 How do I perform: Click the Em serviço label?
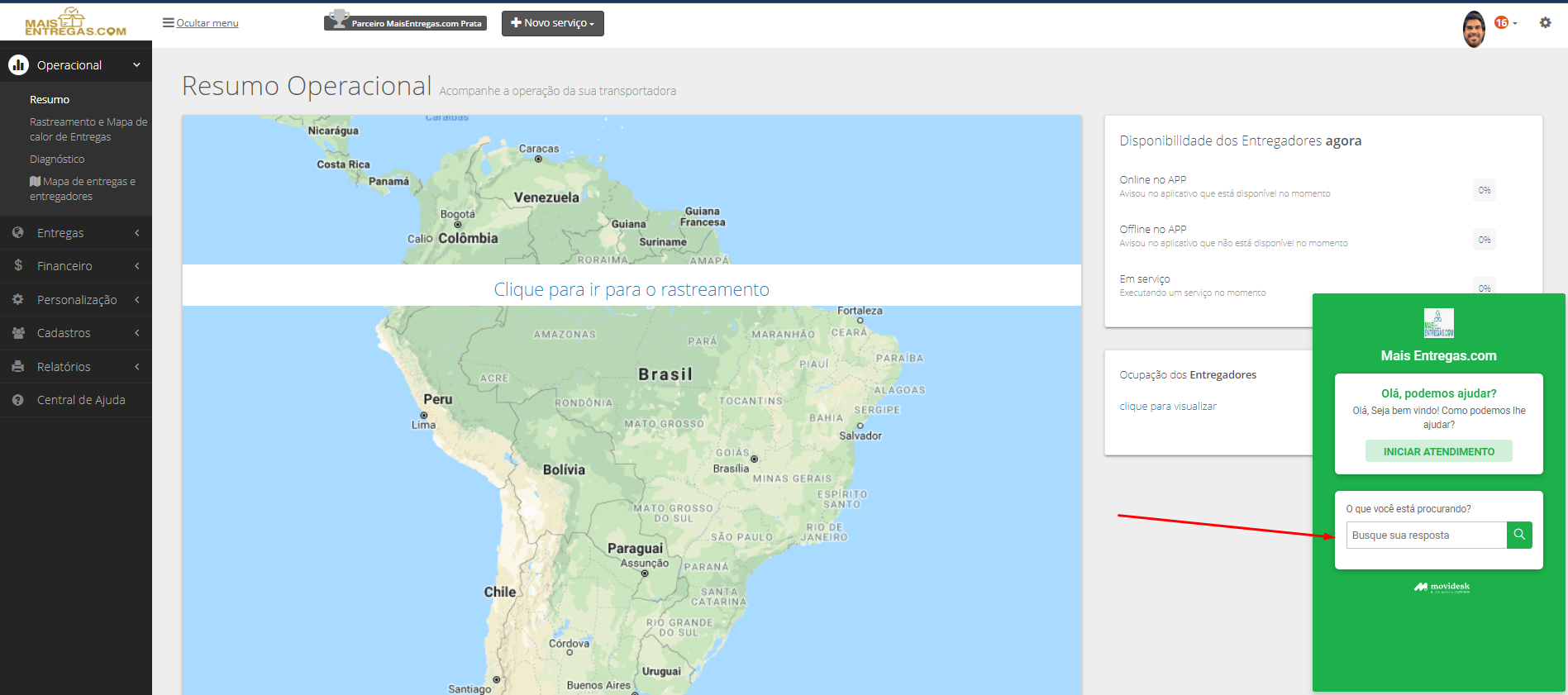click(1145, 279)
